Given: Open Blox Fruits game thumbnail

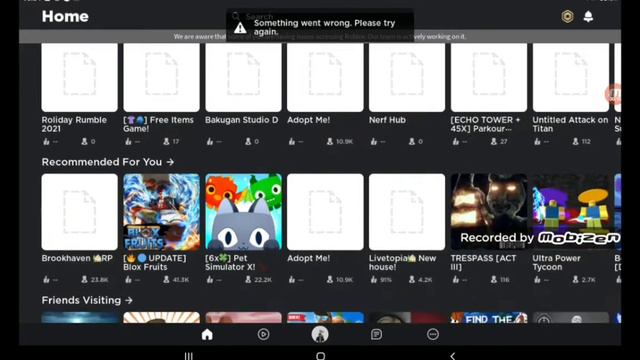Looking at the screenshot, I should pos(162,212).
